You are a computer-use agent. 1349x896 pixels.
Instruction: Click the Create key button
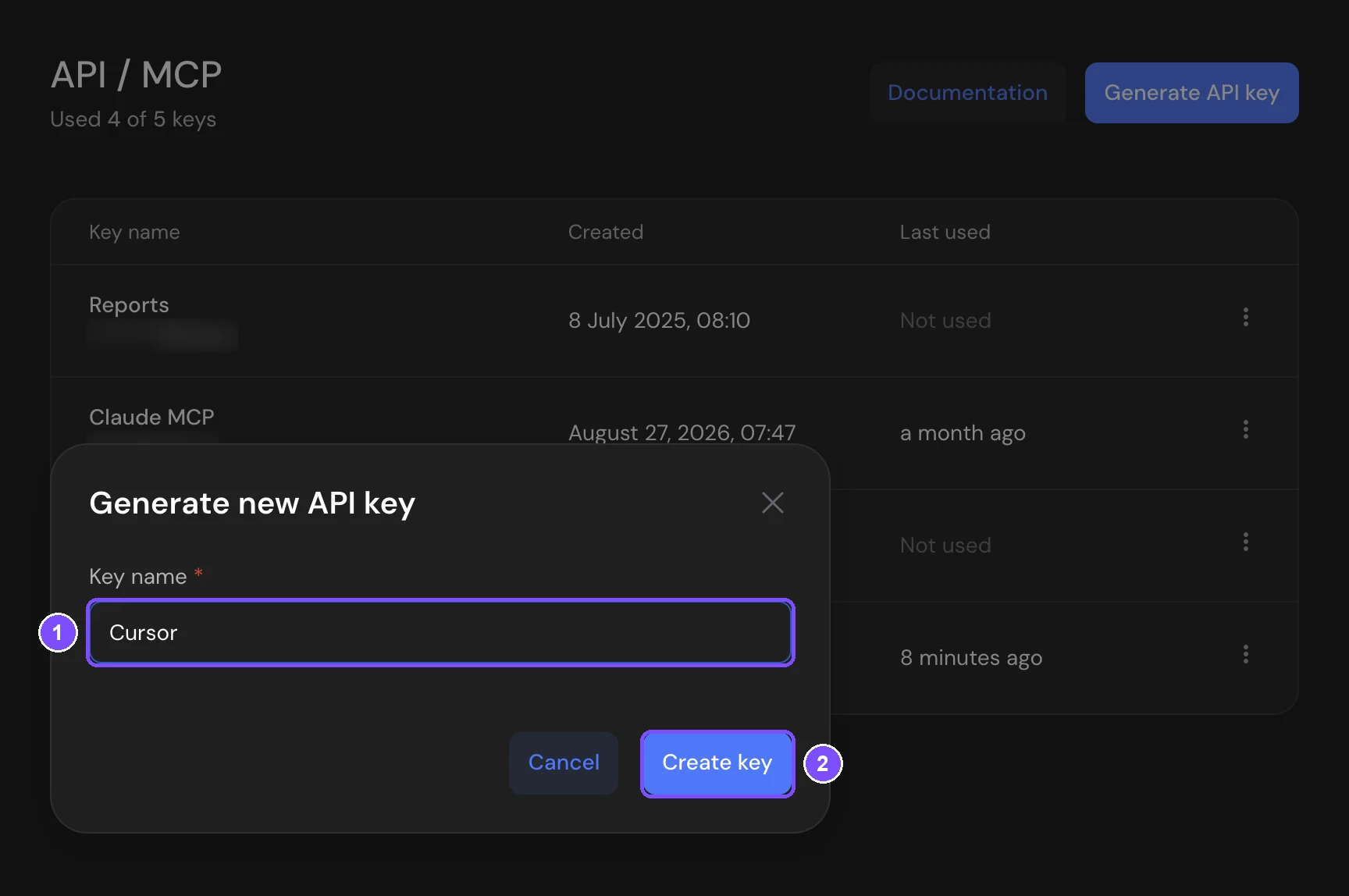click(x=717, y=763)
